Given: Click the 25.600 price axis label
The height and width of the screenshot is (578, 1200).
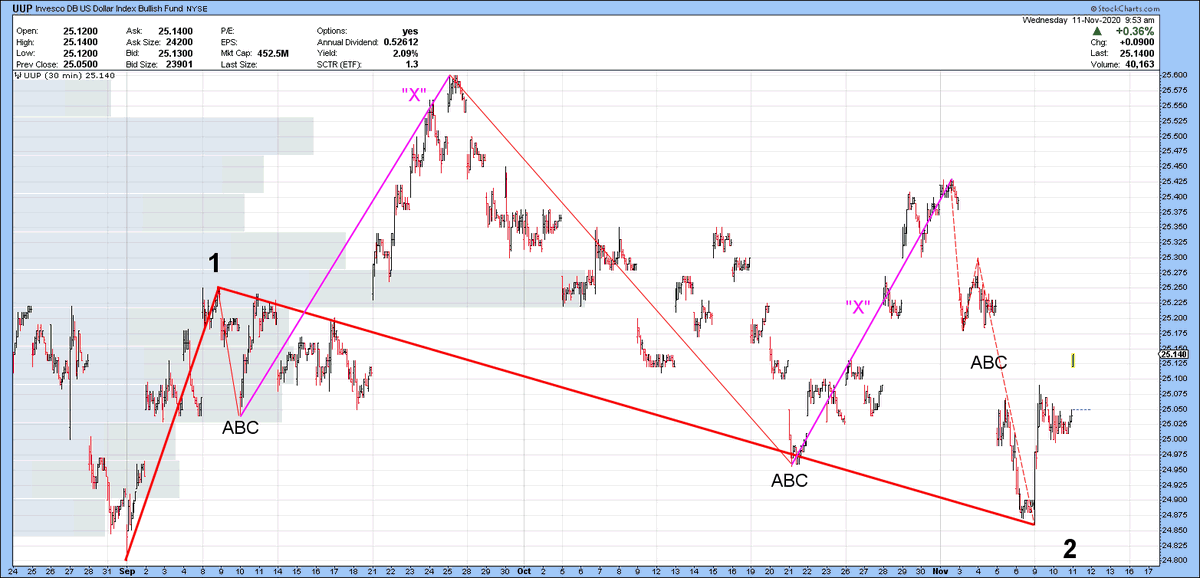Looking at the screenshot, I should coord(1176,75).
